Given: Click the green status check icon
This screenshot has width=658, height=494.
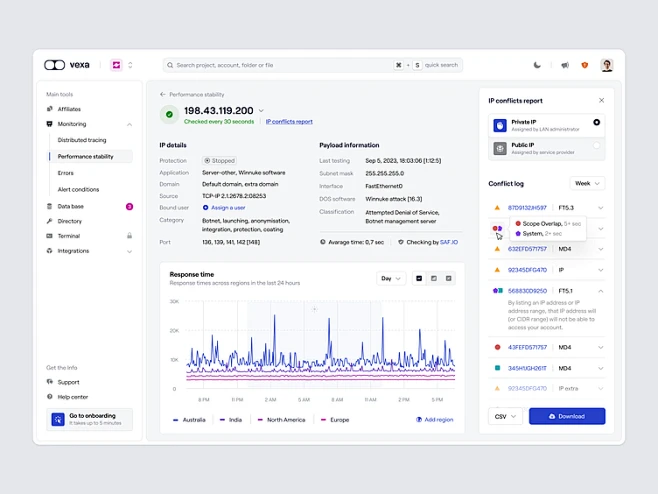Looking at the screenshot, I should [x=169, y=115].
